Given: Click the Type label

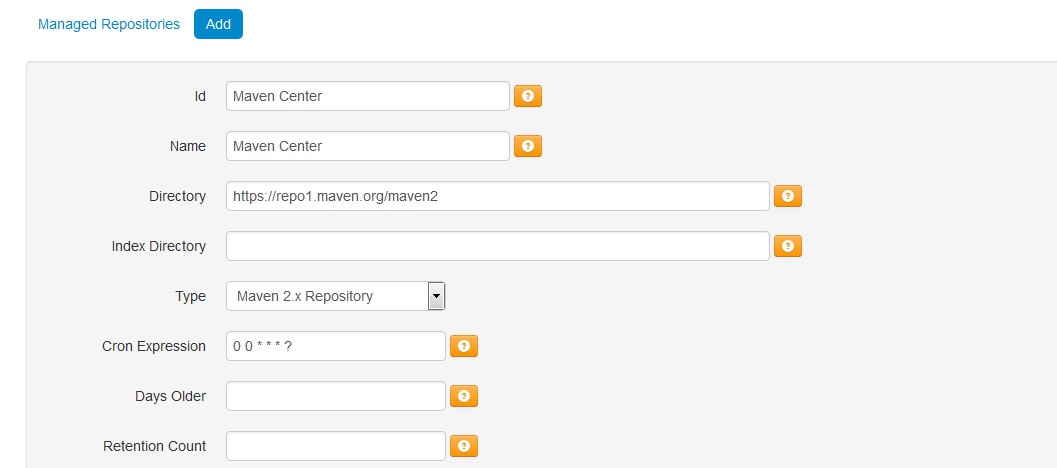Looking at the screenshot, I should coord(190,296).
